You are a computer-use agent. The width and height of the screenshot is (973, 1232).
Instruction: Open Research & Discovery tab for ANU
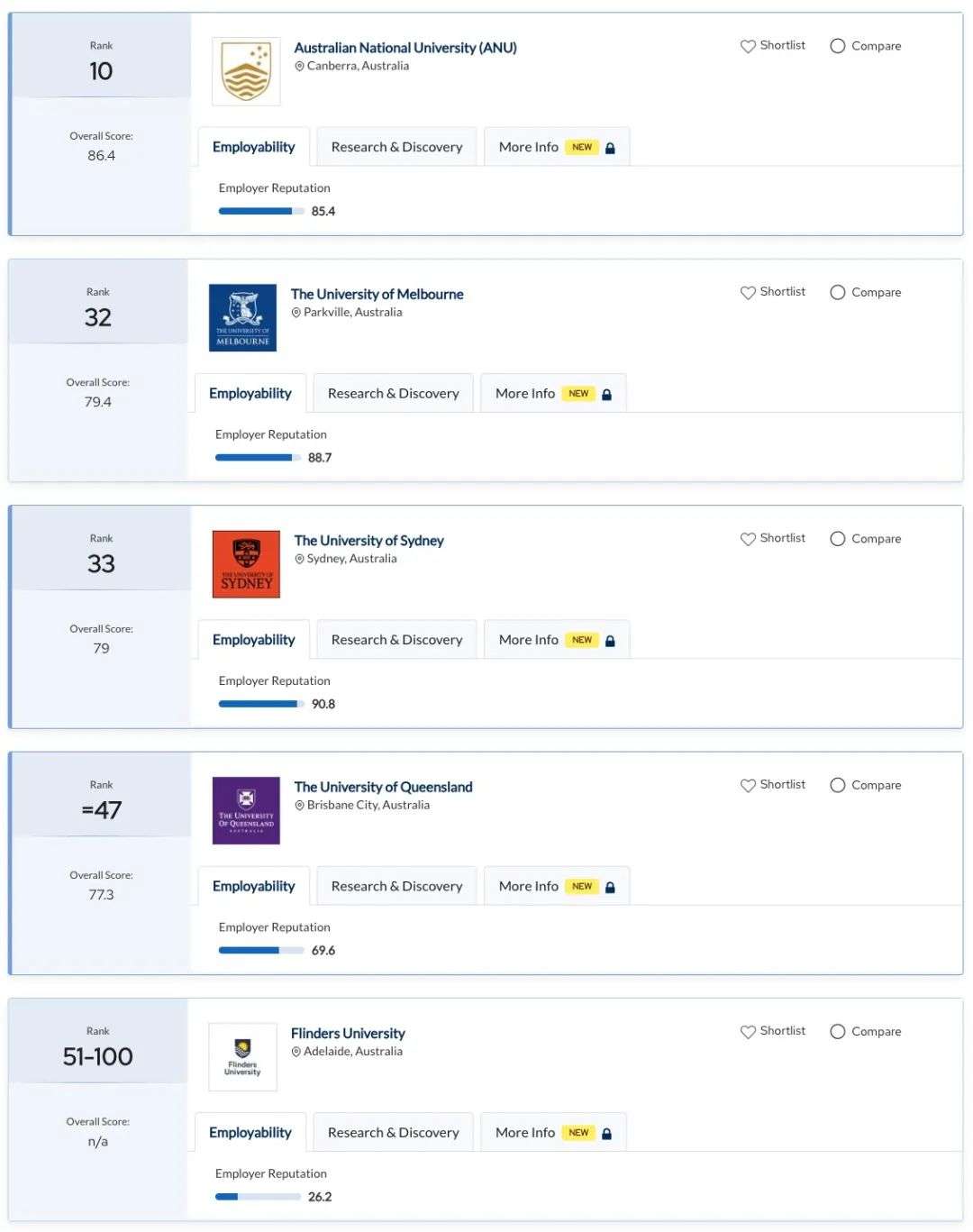pyautogui.click(x=396, y=147)
